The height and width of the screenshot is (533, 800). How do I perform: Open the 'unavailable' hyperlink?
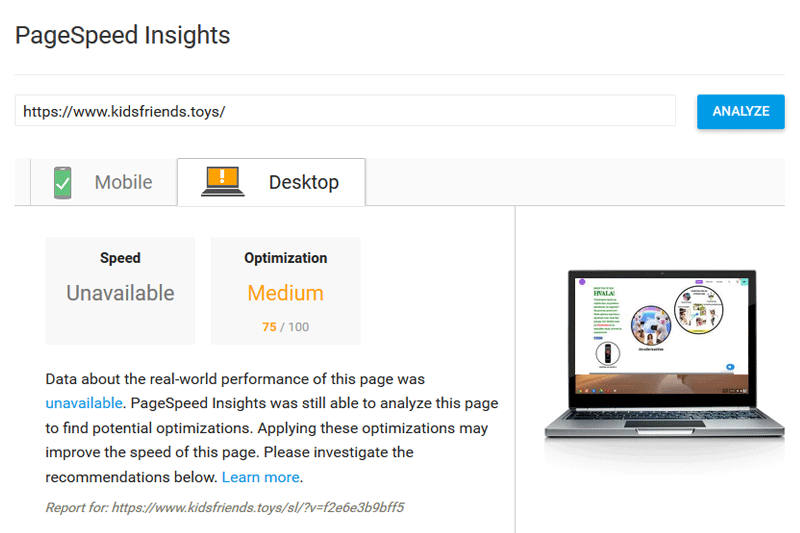tap(84, 404)
